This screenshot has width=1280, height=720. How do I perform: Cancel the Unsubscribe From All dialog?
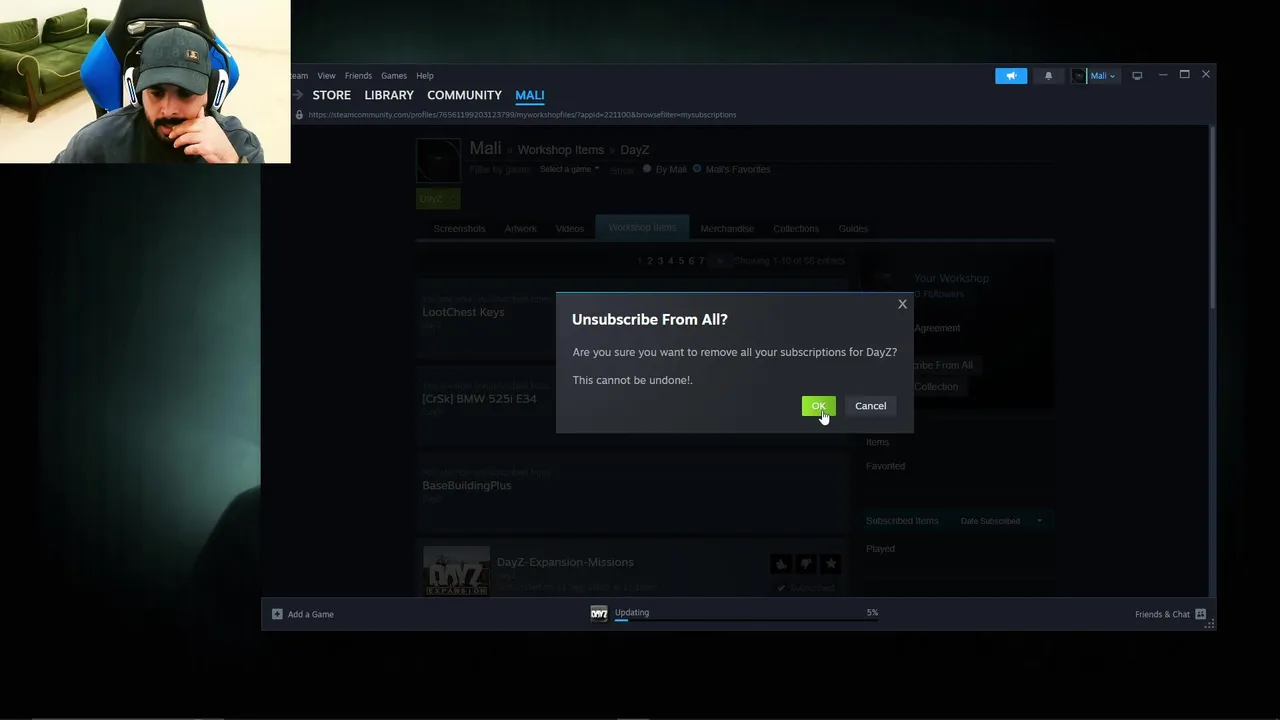click(x=870, y=406)
